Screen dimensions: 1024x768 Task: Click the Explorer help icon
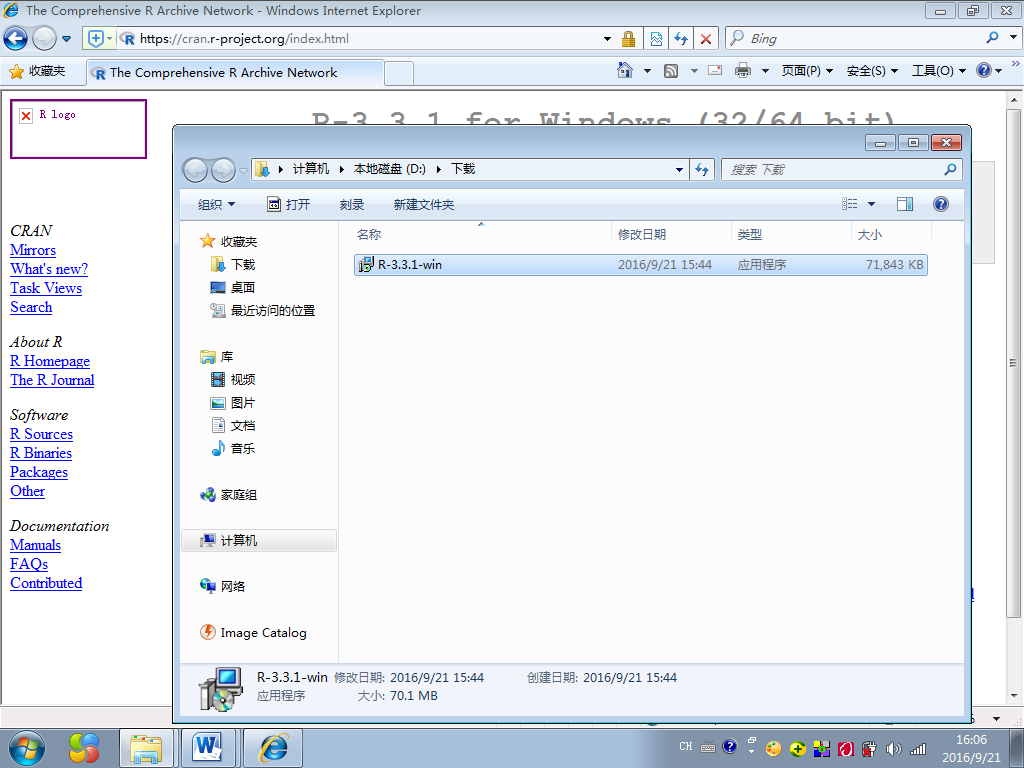click(x=940, y=204)
